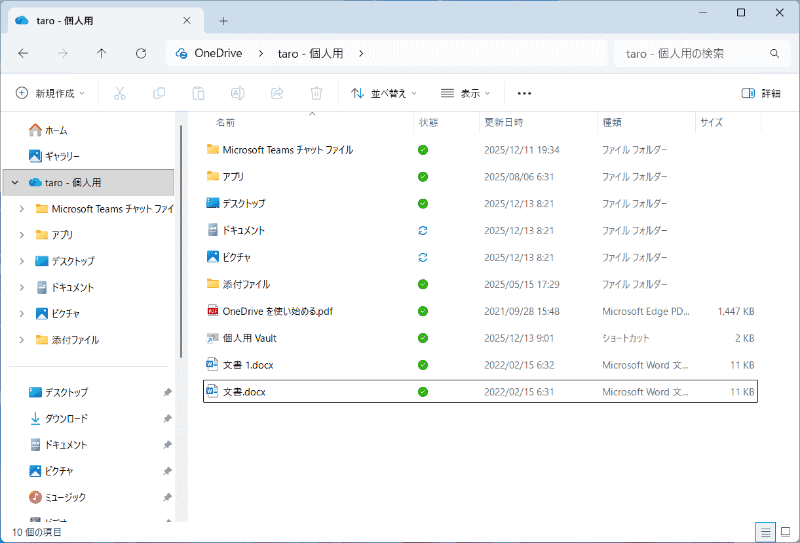Click the OneDrive cloud icon in address bar
Viewport: 800px width, 543px height.
181,54
